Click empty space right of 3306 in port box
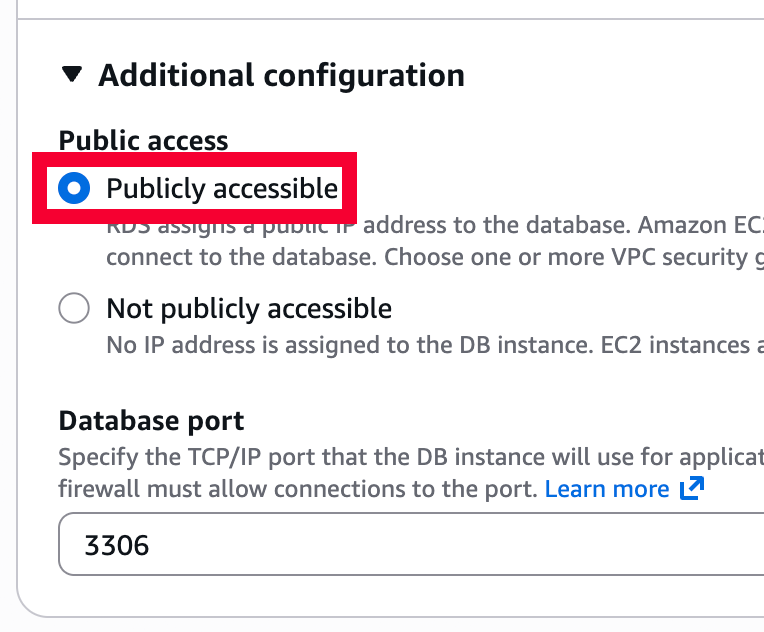This screenshot has width=764, height=632. point(450,545)
